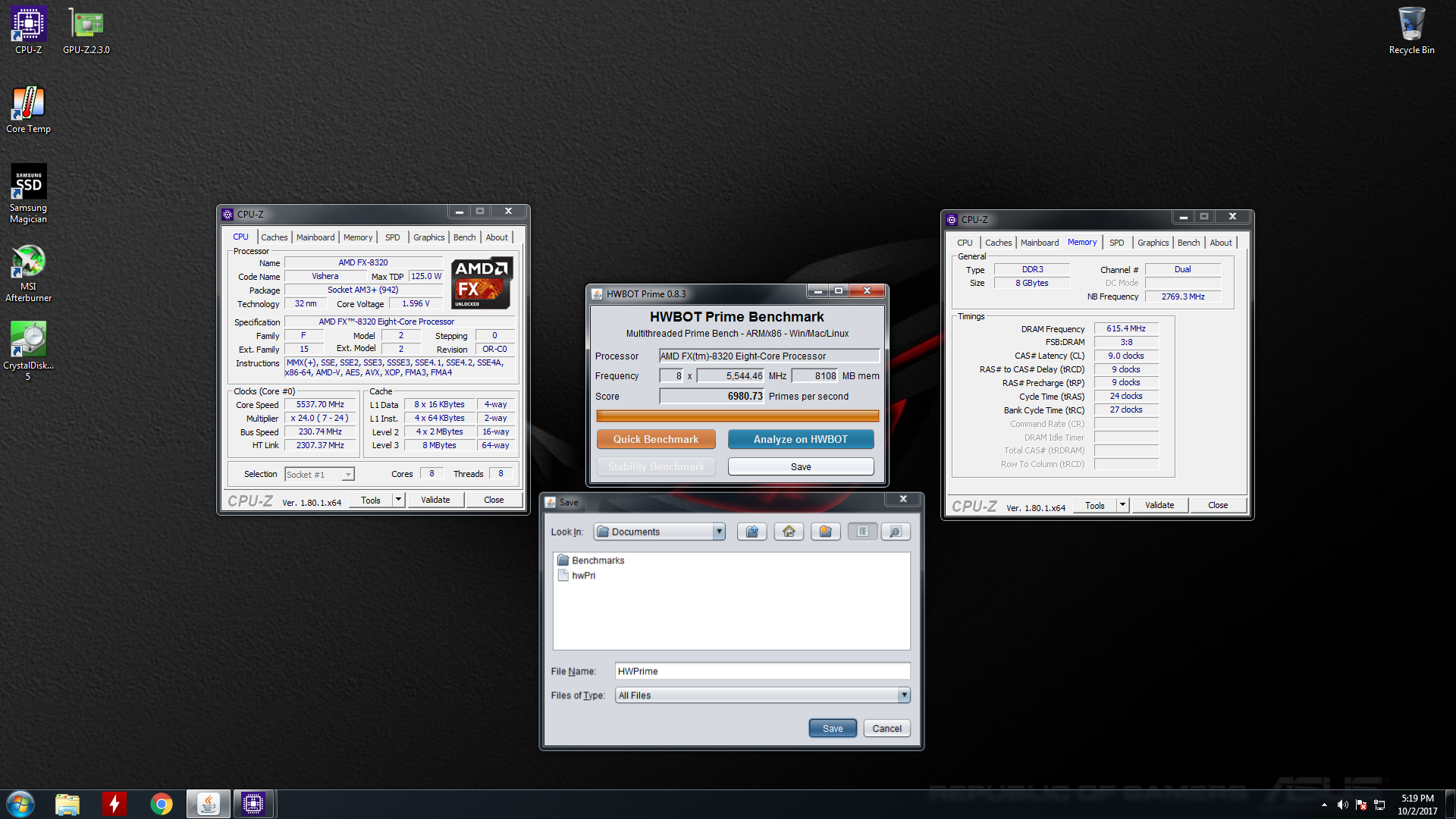Expand the Look In Documents dropdown
This screenshot has height=819, width=1456.
click(719, 532)
